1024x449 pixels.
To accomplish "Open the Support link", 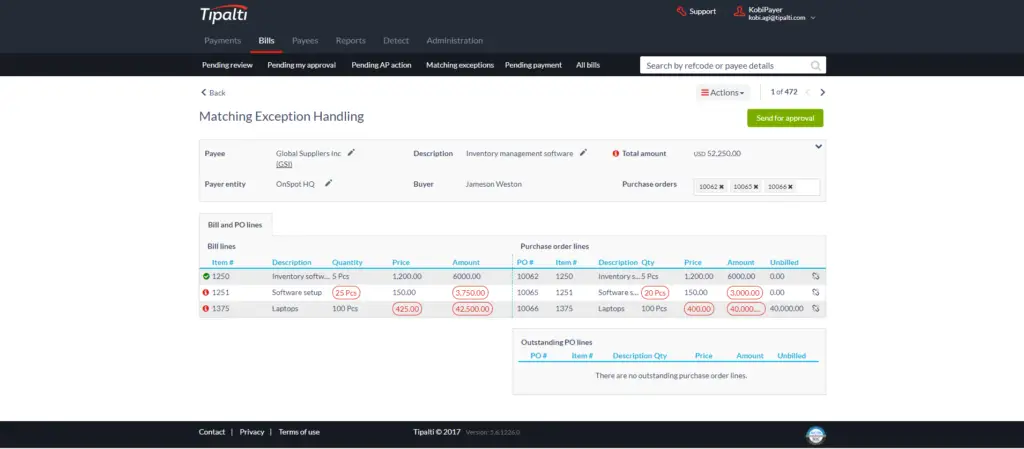I will (x=695, y=12).
